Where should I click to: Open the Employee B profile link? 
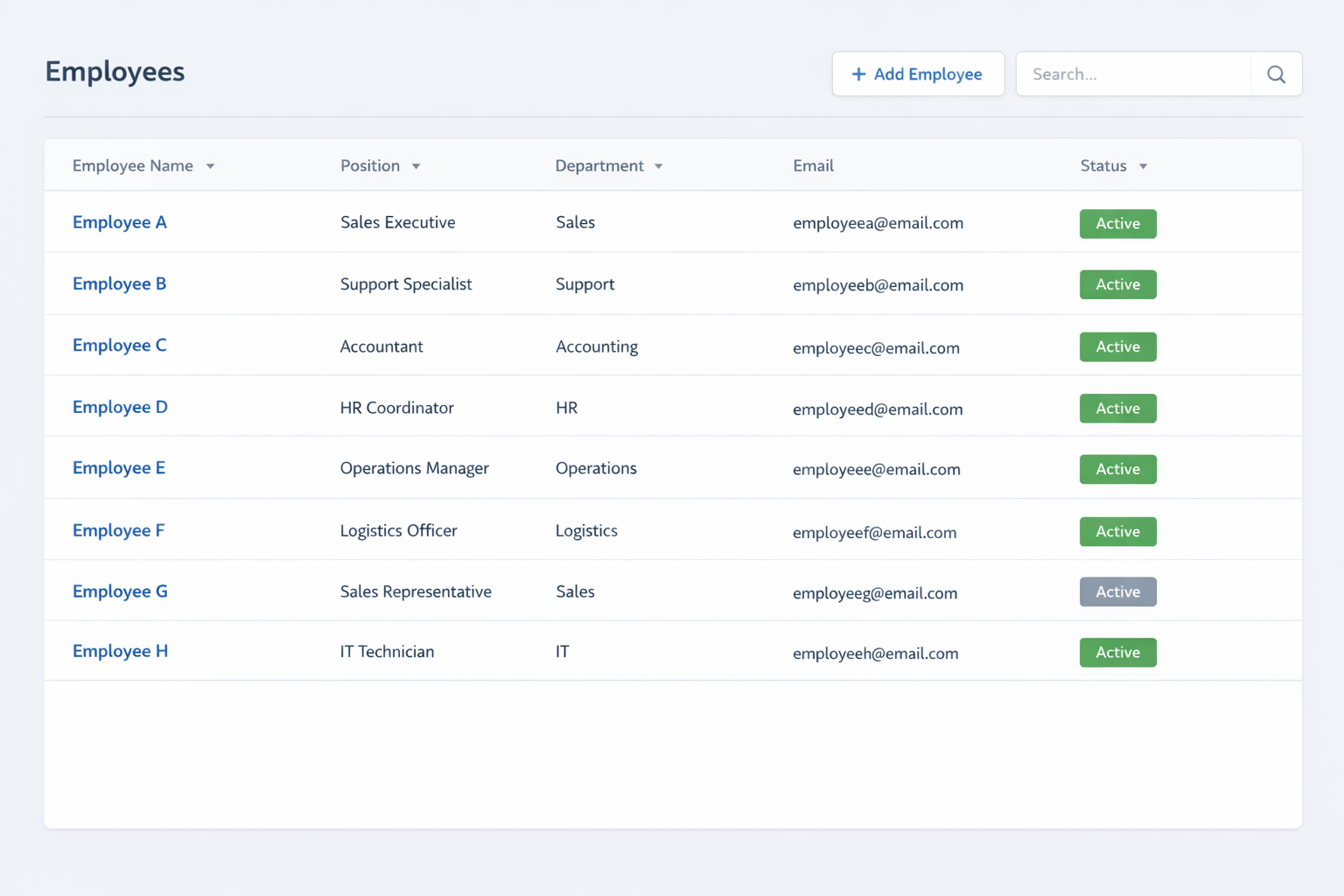(119, 283)
